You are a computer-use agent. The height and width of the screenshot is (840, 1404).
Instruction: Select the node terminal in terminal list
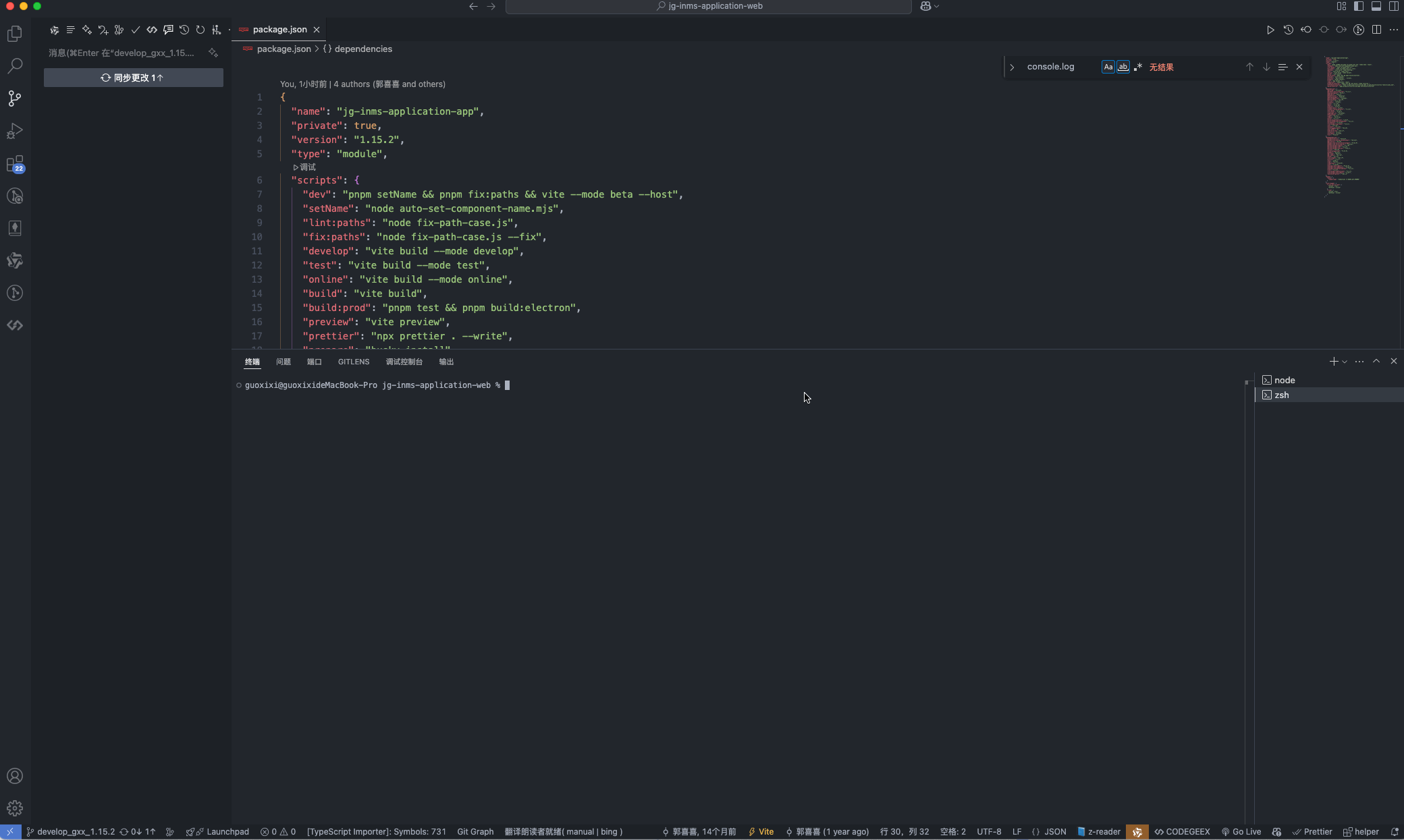click(1284, 380)
